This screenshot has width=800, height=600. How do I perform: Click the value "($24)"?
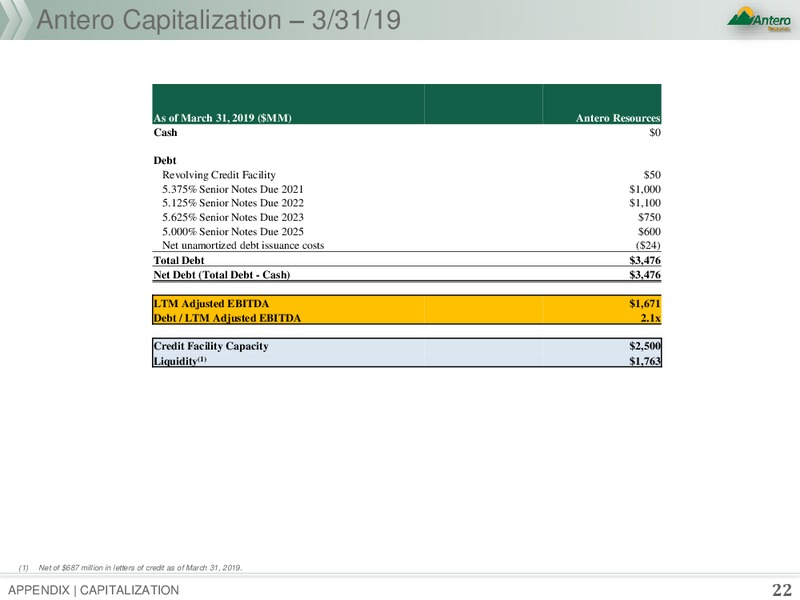648,245
